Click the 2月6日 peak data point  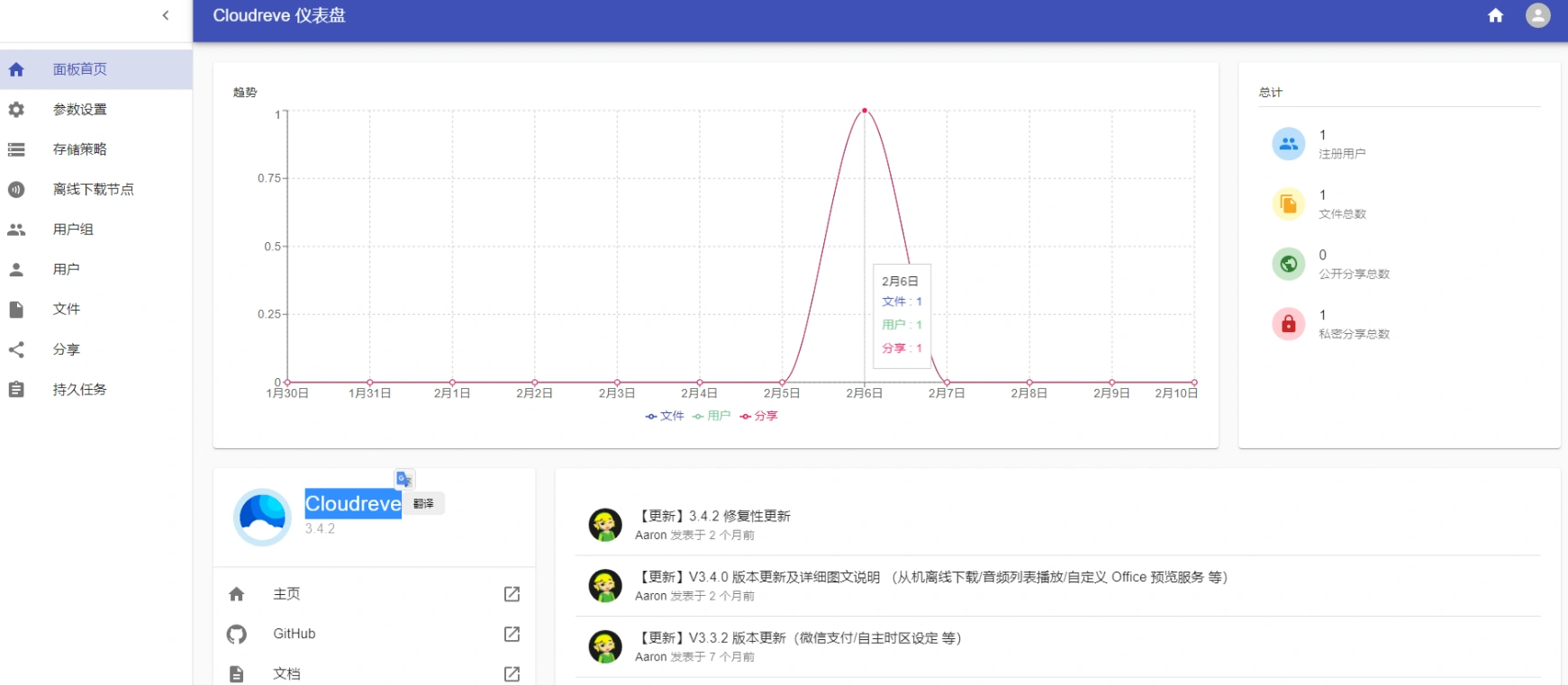[x=865, y=111]
